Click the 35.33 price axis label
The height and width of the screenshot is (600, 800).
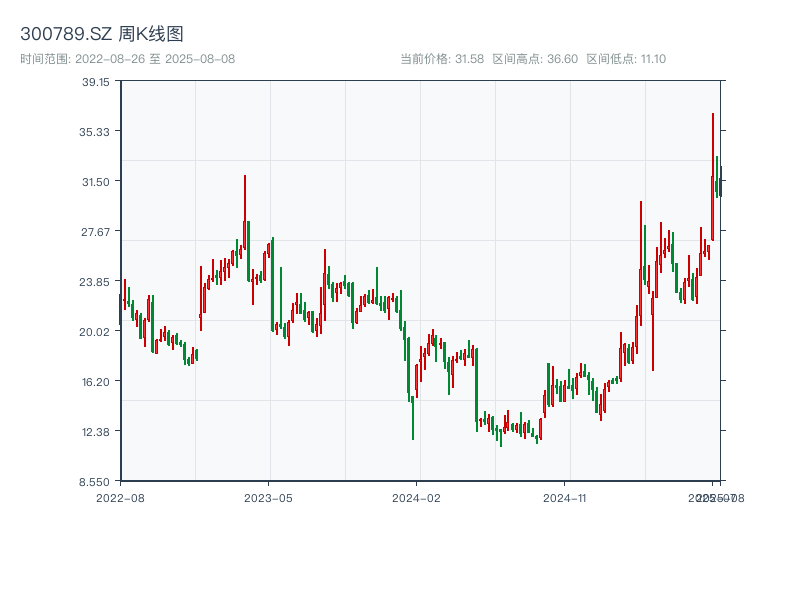coord(96,132)
